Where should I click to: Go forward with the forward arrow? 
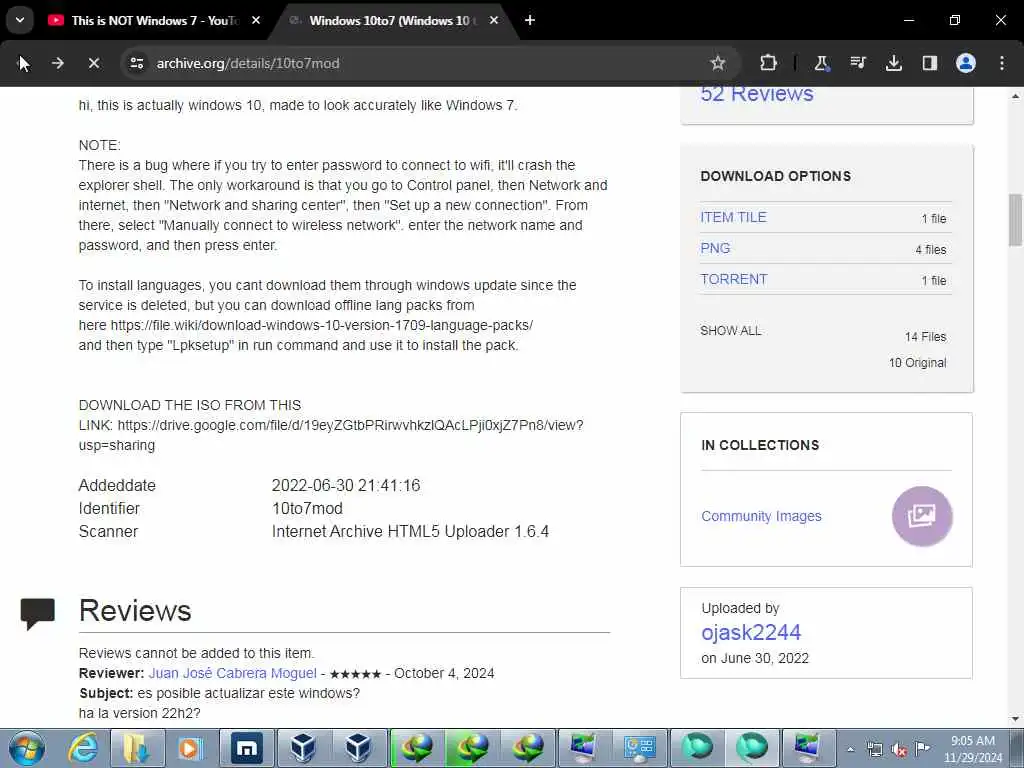(57, 63)
